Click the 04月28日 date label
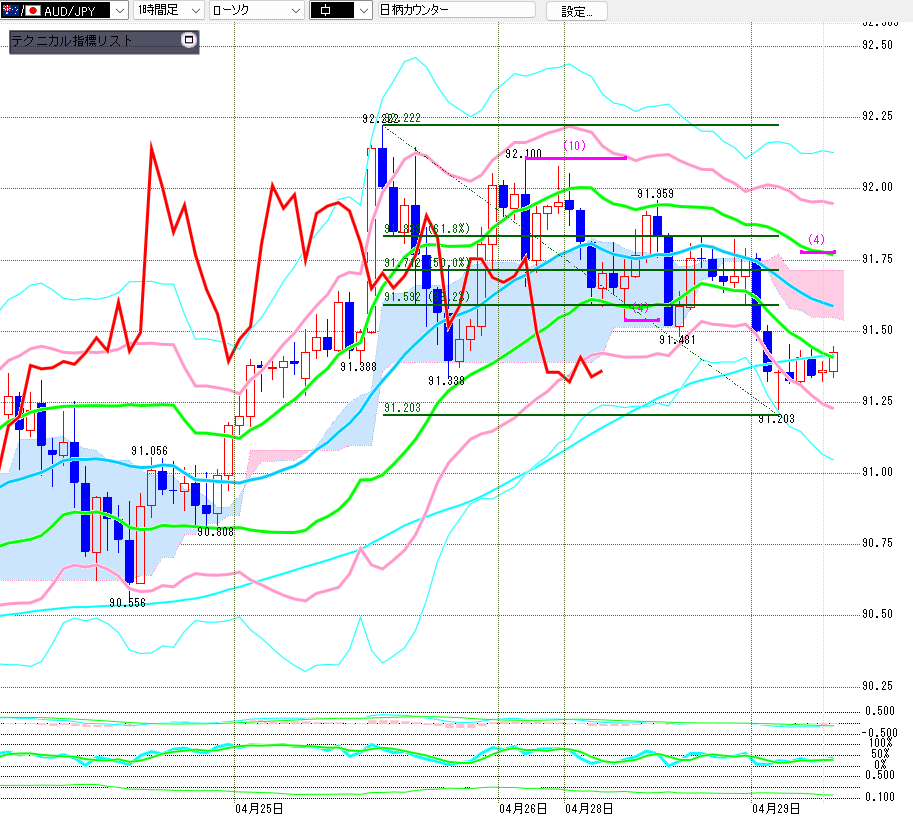Screen dimensions: 913x816 589,808
